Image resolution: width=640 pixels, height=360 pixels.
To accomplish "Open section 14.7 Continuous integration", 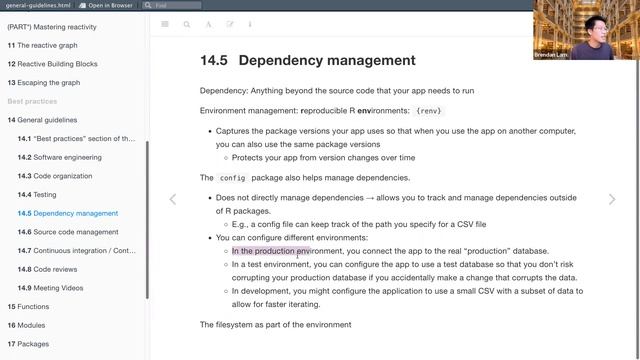I will tap(76, 251).
